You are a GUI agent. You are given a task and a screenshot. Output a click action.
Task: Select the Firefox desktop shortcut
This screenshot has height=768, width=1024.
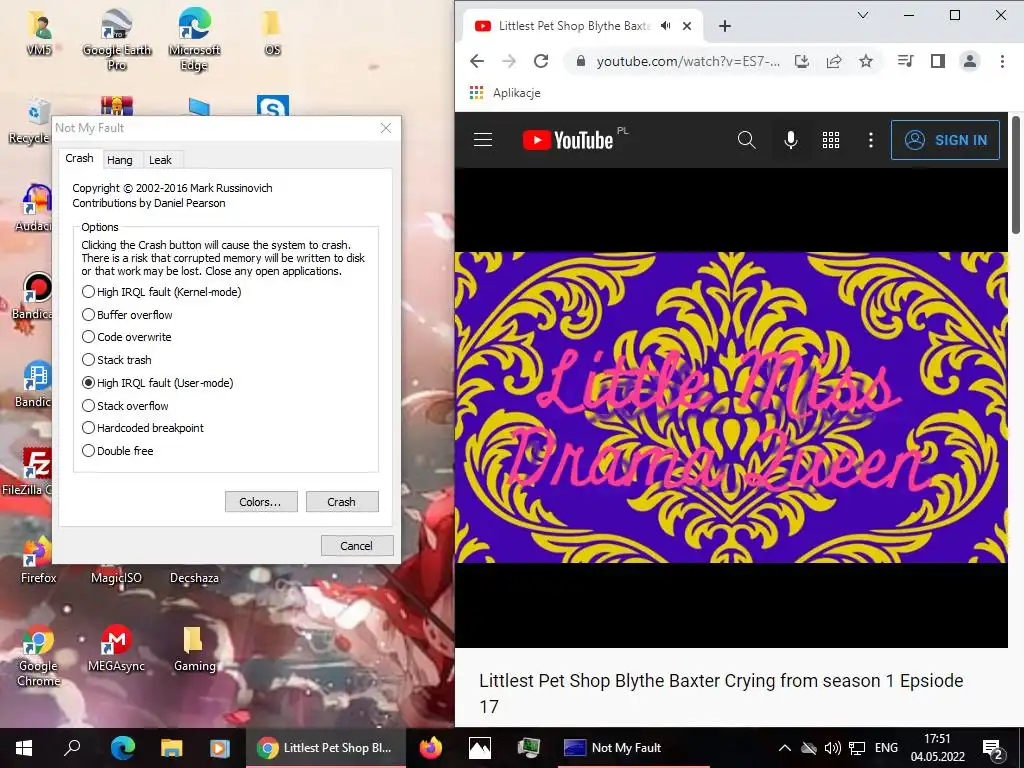click(x=39, y=560)
